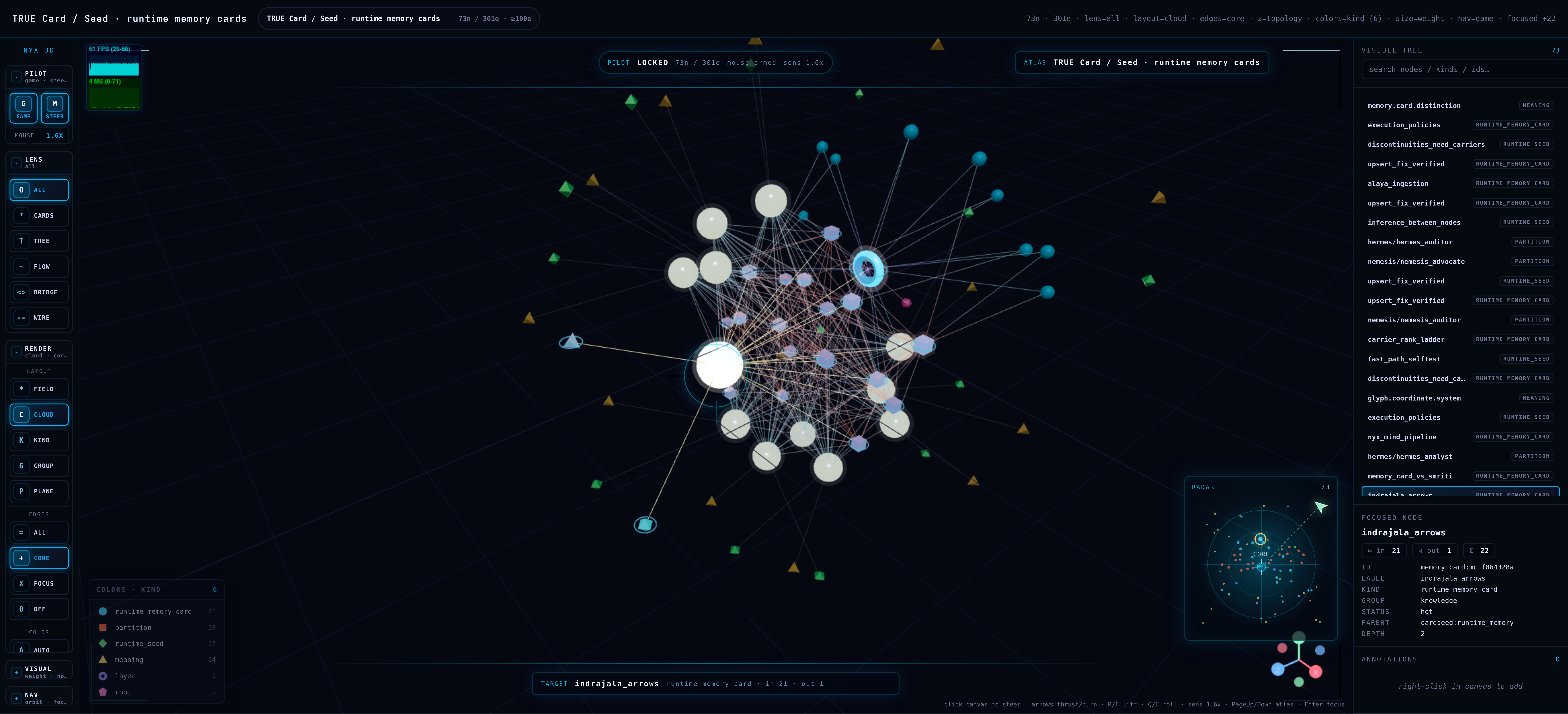The width and height of the screenshot is (1568, 714).
Task: Collapse the RENDER panel section
Action: [x=16, y=352]
